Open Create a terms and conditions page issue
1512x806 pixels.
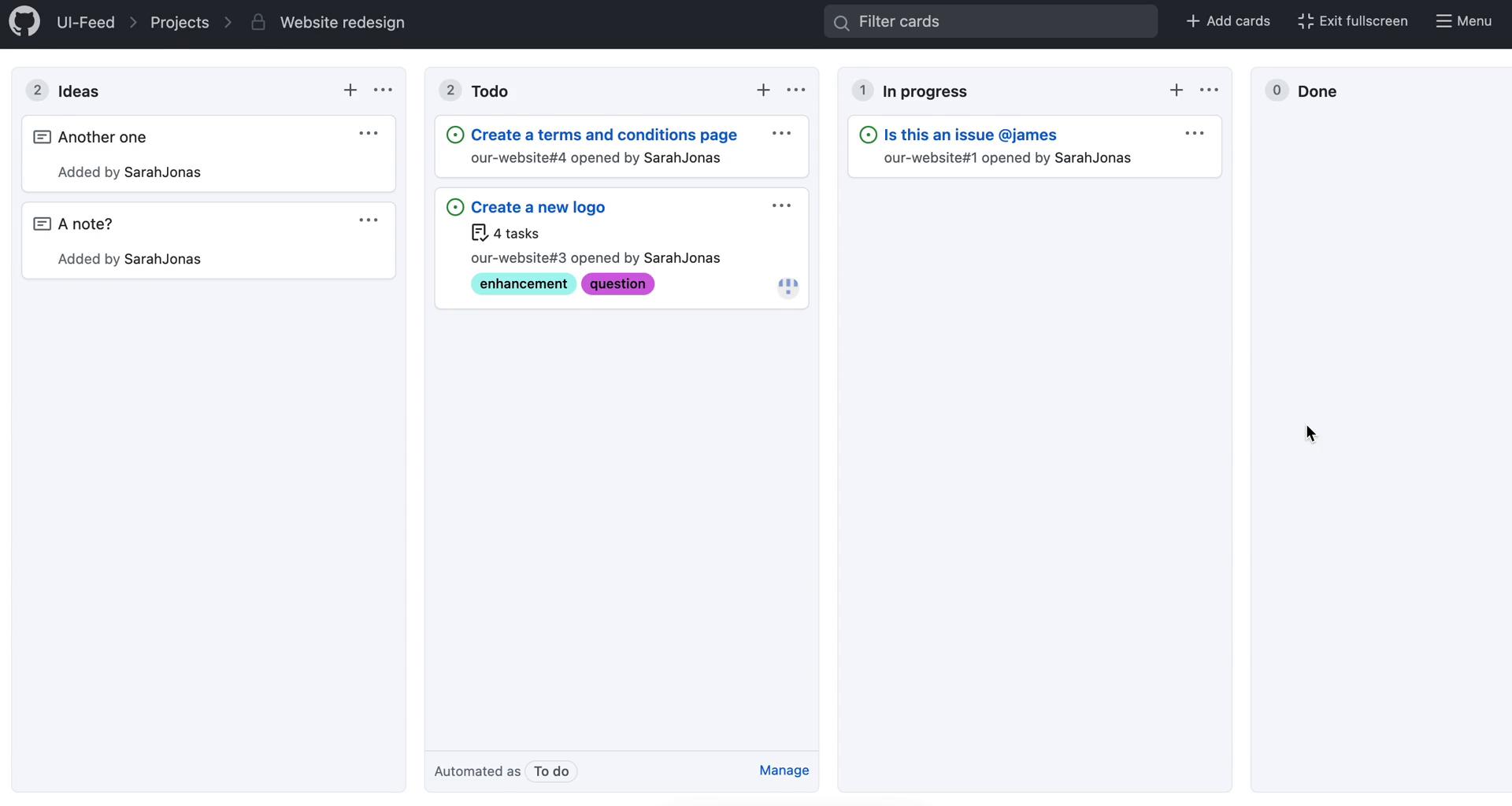coord(604,135)
